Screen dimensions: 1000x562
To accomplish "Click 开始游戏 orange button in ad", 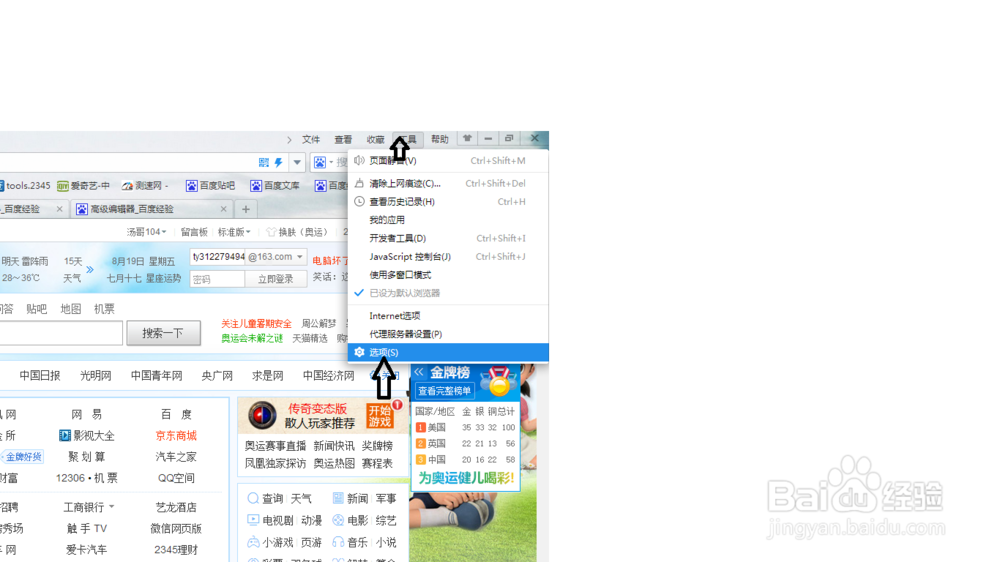I will pos(379,416).
